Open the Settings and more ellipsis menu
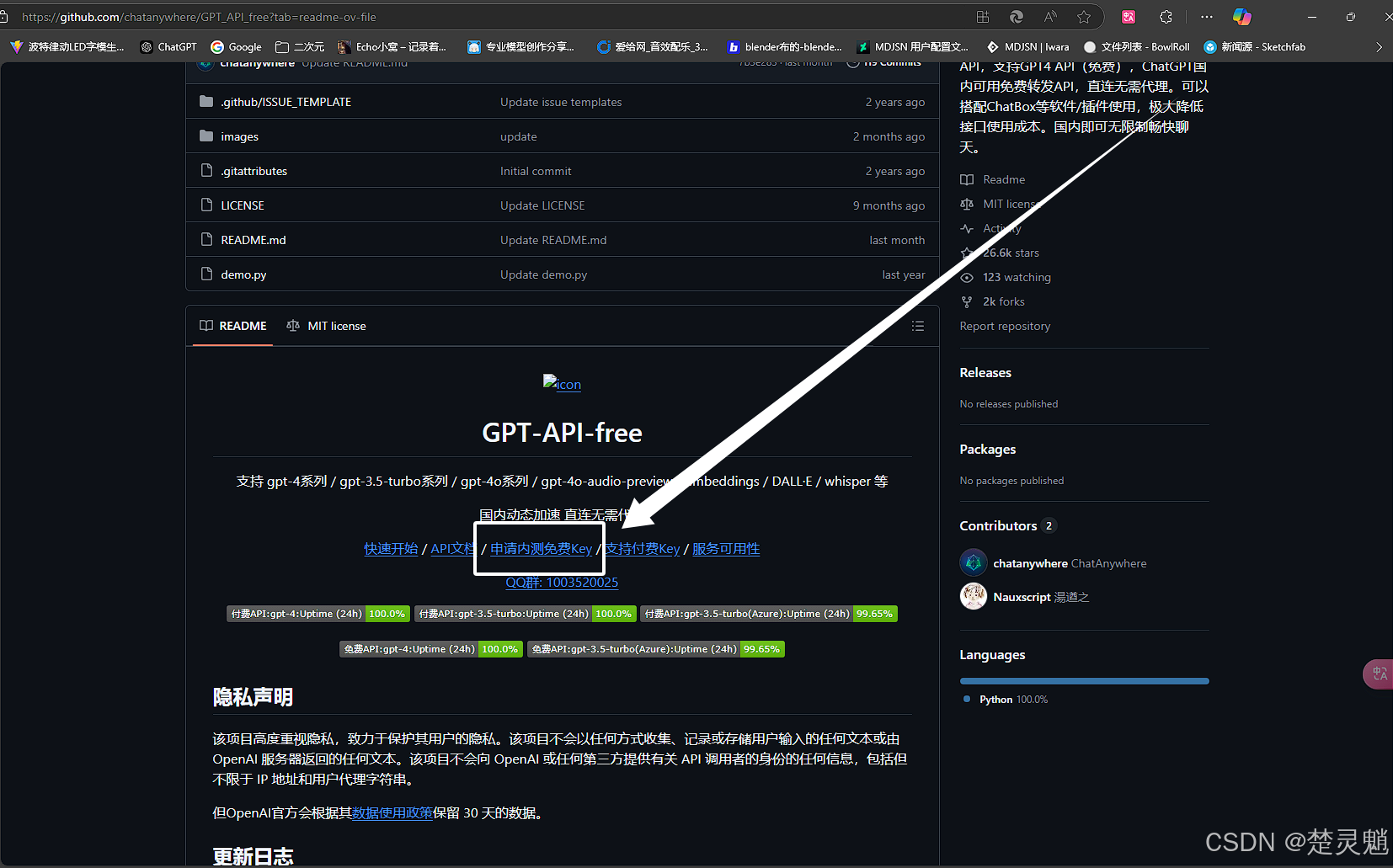 coord(1207,17)
